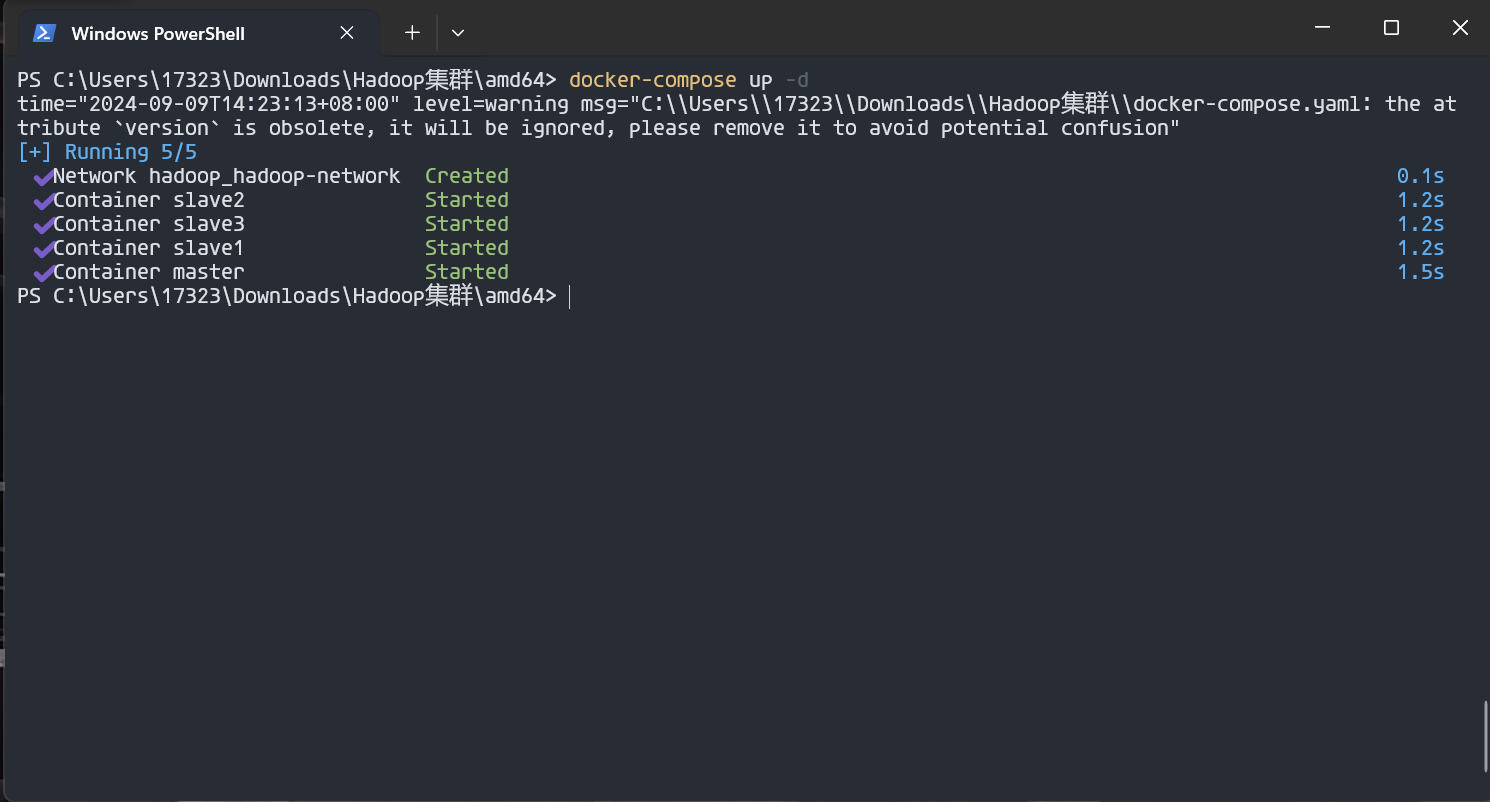Open a new tab with the plus button
Screen dimensions: 1490x802
pyautogui.click(x=412, y=33)
